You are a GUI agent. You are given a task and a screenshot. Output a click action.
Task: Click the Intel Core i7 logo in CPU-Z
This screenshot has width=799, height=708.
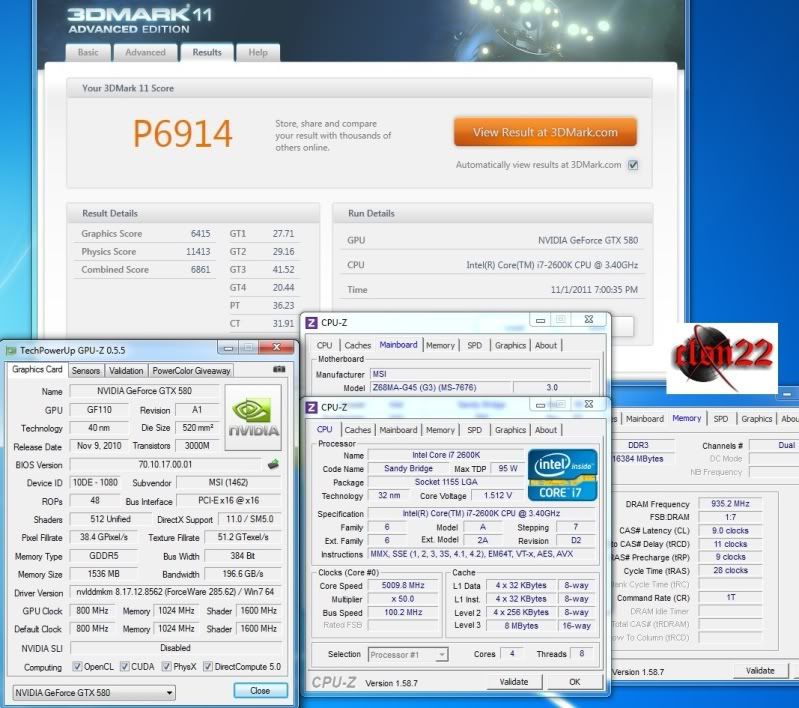(x=563, y=475)
